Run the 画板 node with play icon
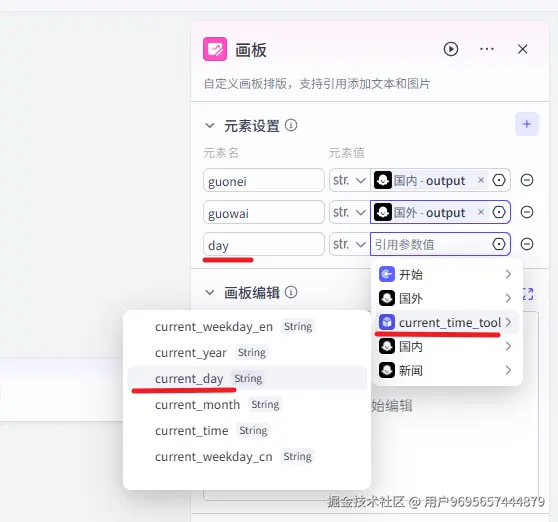Image resolution: width=558 pixels, height=522 pixels. pyautogui.click(x=451, y=49)
